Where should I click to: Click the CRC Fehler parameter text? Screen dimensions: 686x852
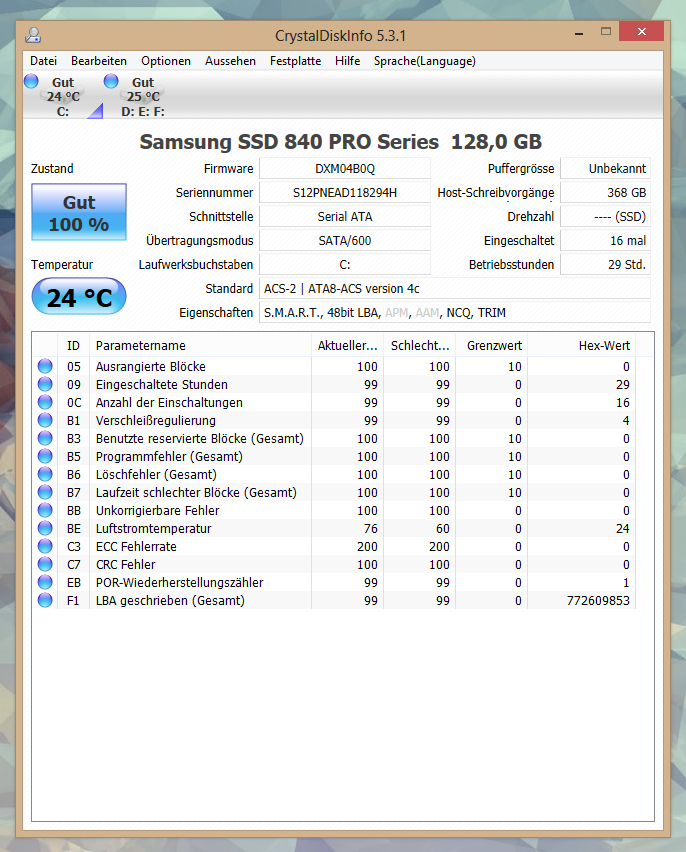(x=126, y=565)
